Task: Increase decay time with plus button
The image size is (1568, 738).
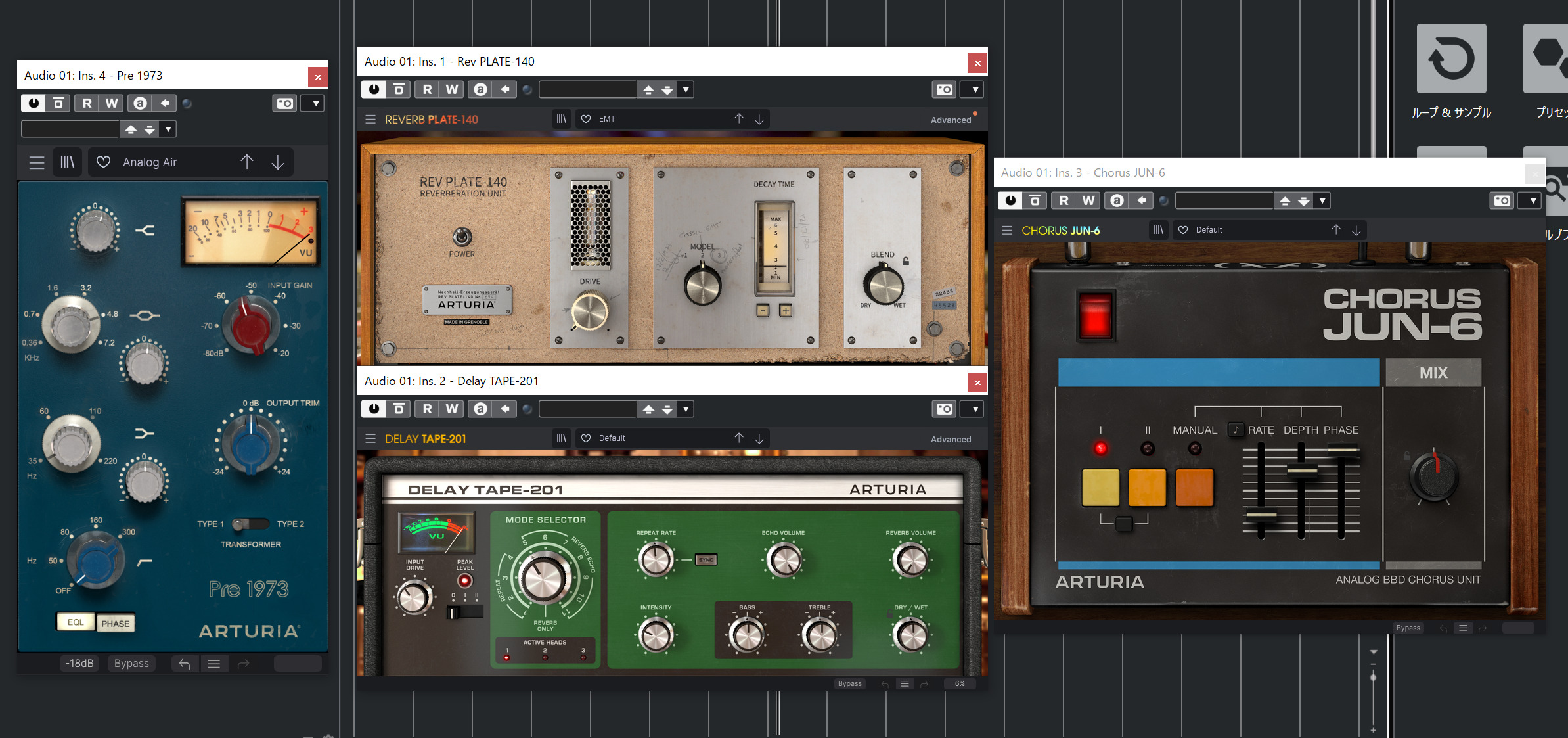Action: [x=786, y=310]
